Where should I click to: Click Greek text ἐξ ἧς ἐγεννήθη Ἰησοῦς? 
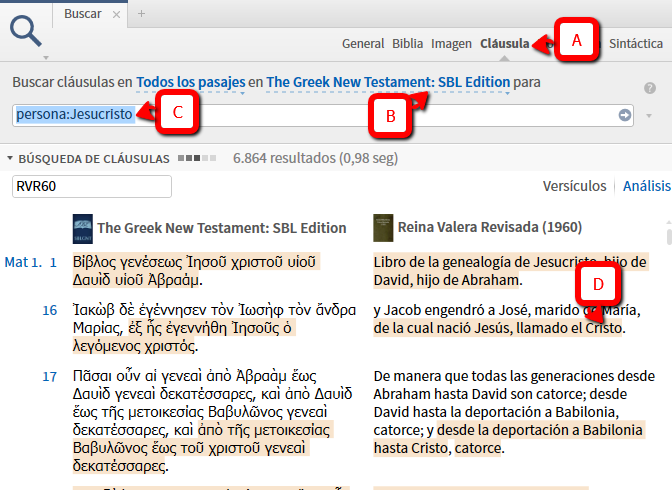(204, 328)
